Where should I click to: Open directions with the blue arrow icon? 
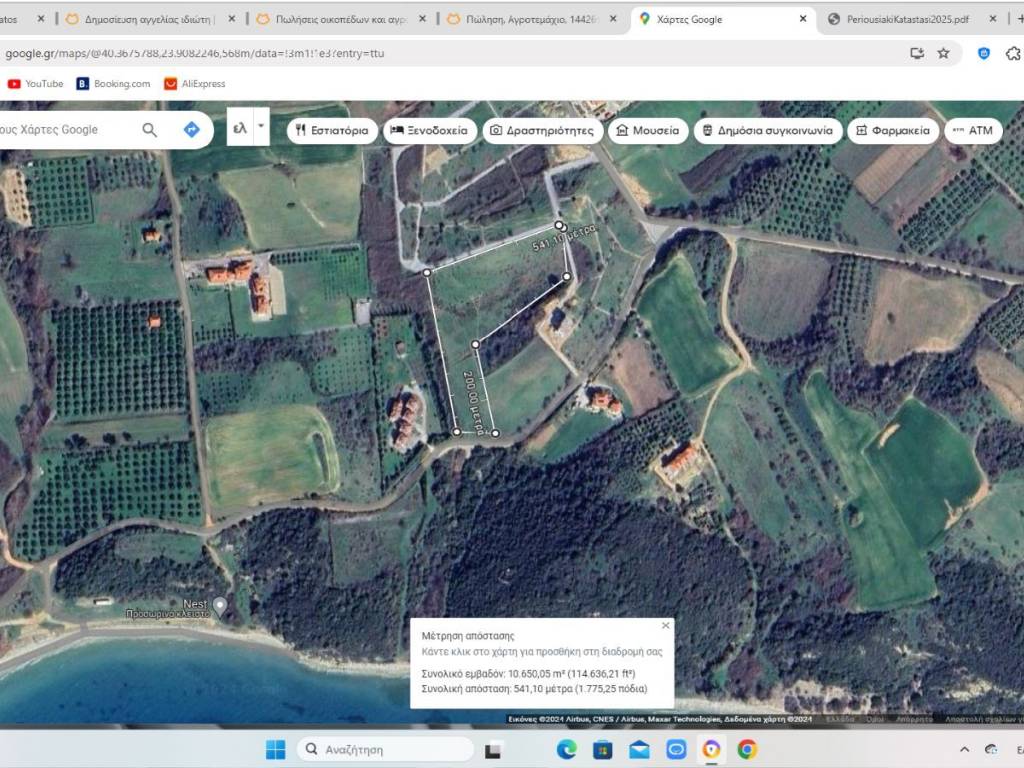pos(191,130)
